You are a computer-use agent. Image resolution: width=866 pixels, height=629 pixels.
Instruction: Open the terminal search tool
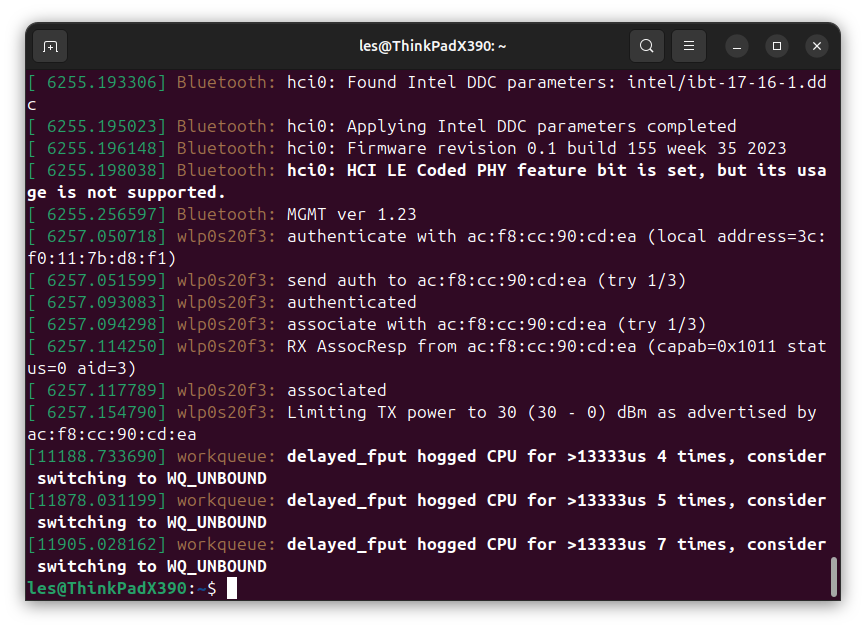pyautogui.click(x=647, y=46)
